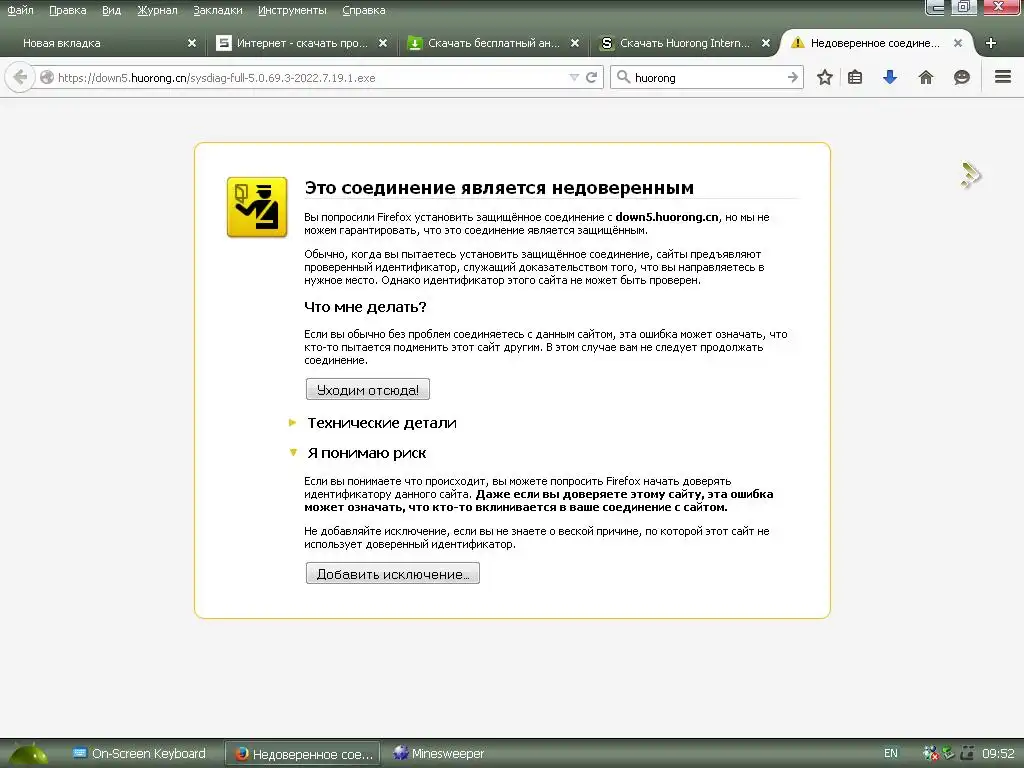Click the Недоверенное соедине... tab warning icon
1024x768 pixels.
797,43
